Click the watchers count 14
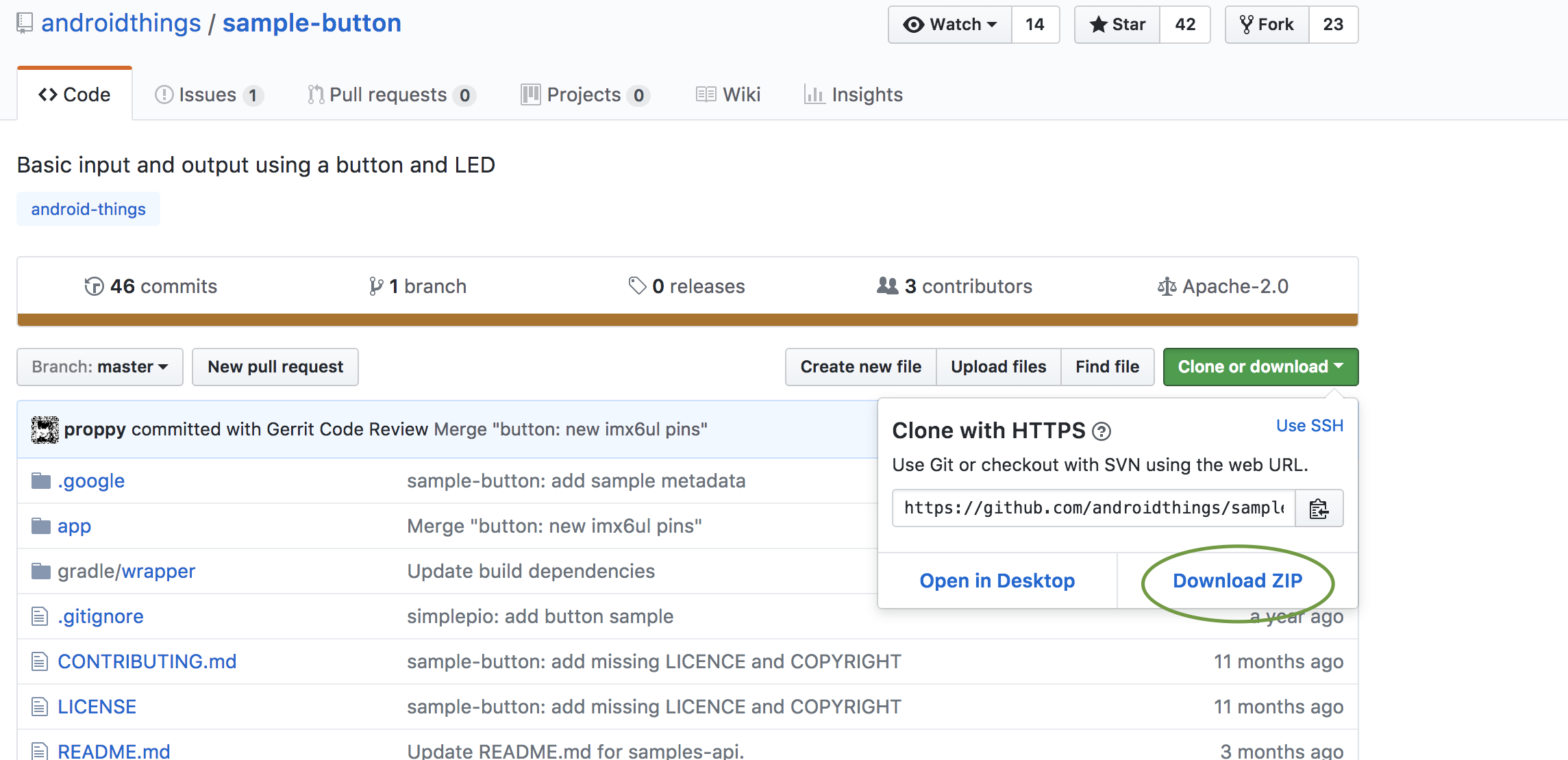The image size is (1568, 760). click(x=1035, y=25)
